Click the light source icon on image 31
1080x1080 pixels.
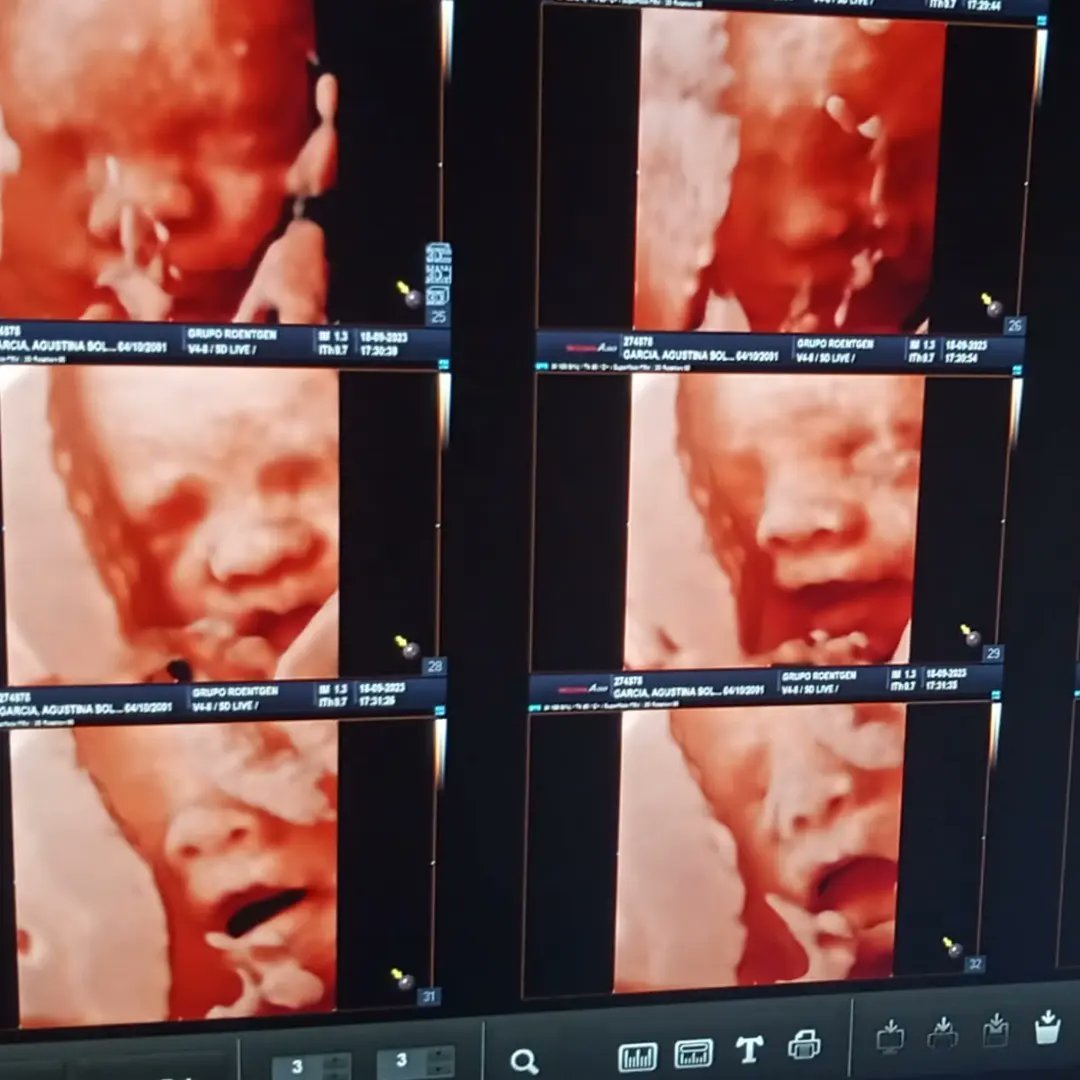tap(402, 979)
